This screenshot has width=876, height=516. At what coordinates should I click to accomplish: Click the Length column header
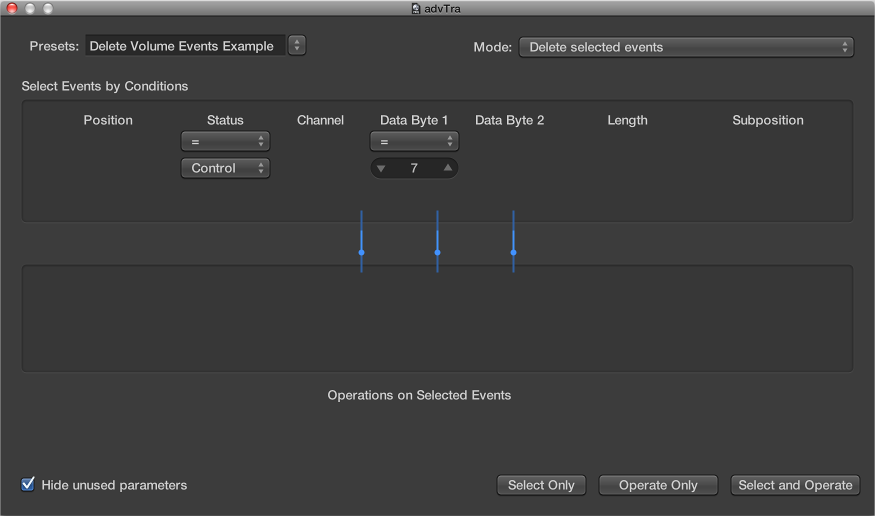pos(627,120)
